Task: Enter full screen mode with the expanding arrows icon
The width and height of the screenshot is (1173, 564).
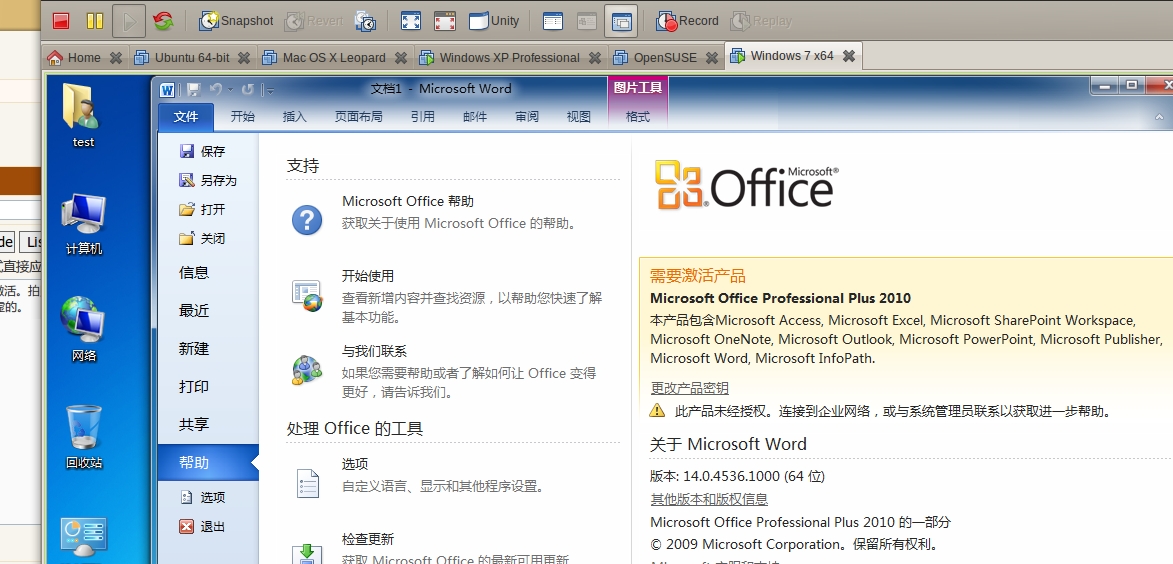Action: [x=410, y=21]
